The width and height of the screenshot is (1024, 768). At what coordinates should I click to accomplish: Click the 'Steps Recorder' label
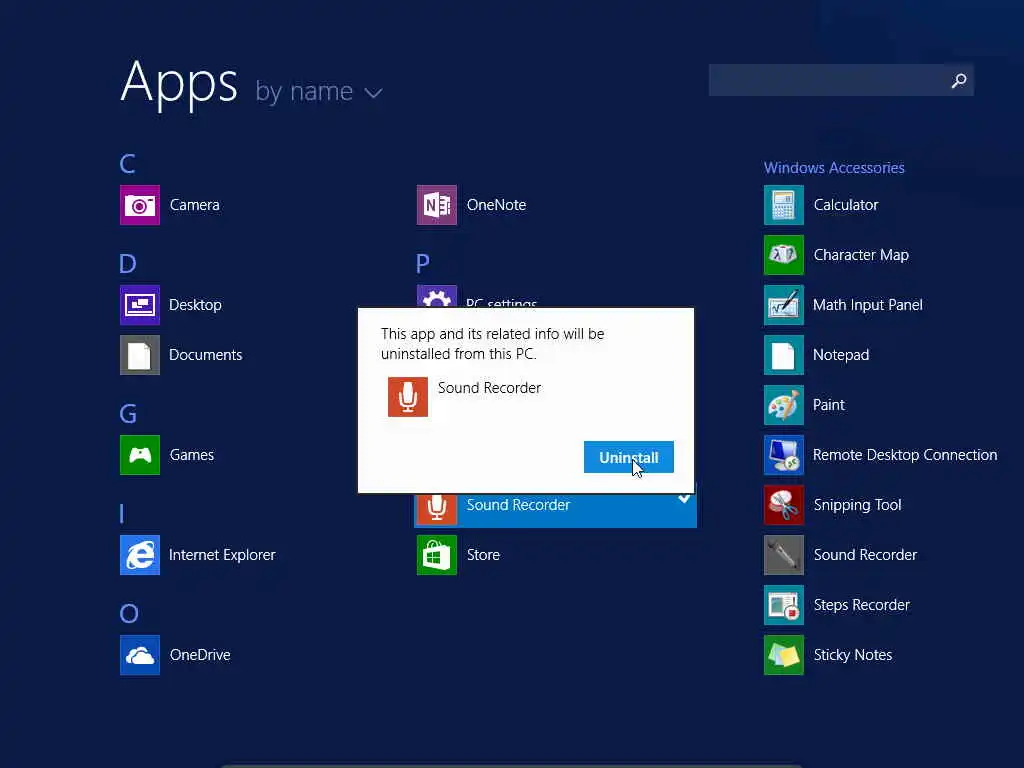click(x=861, y=605)
